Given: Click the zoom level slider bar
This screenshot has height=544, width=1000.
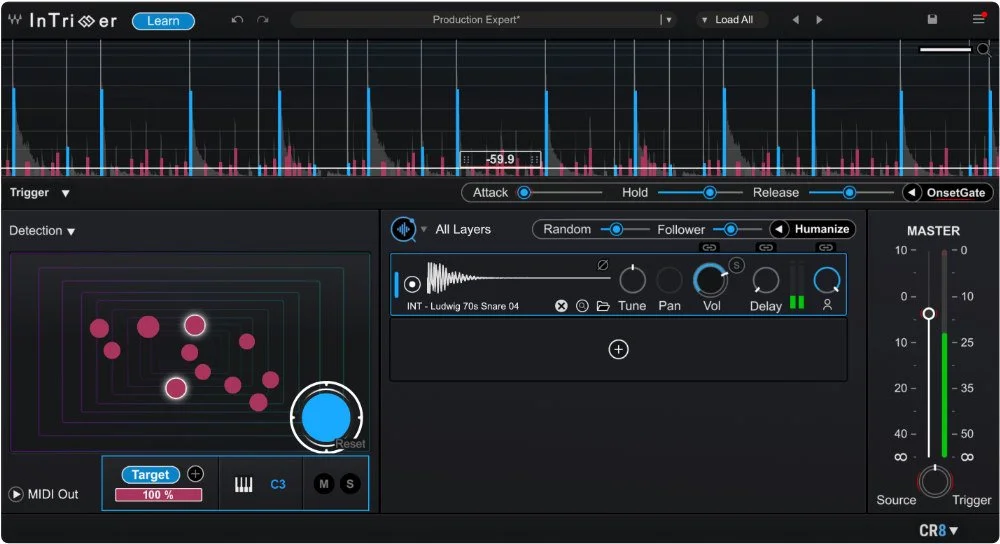Looking at the screenshot, I should click(945, 49).
